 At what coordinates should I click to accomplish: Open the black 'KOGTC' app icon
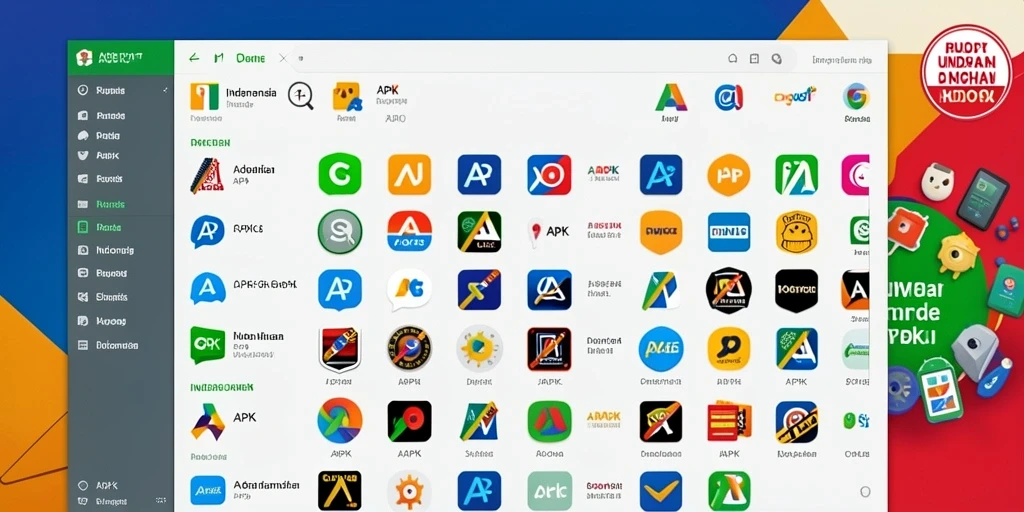(x=797, y=290)
